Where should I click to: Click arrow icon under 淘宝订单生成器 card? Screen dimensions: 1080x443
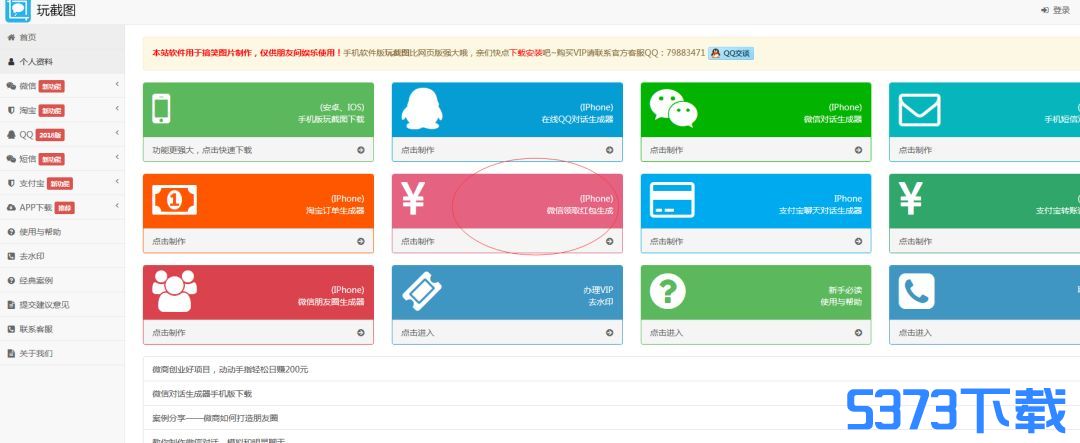[361, 241]
